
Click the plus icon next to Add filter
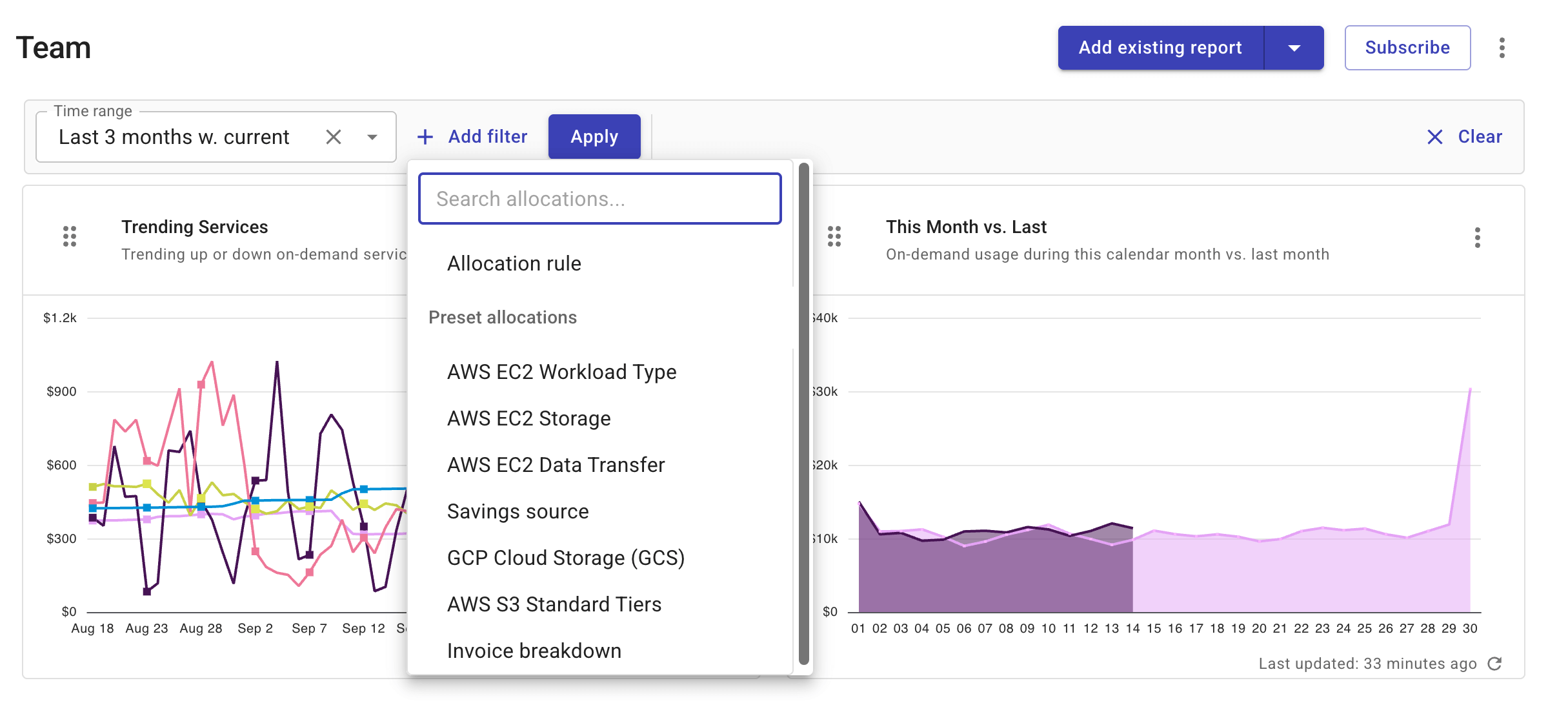pyautogui.click(x=425, y=136)
